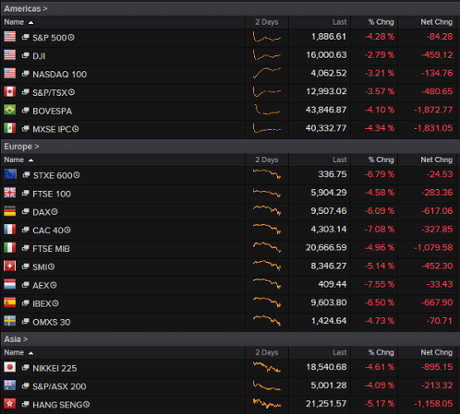Expand the Americas section header
Screen dimensions: 460x414
click(26, 9)
